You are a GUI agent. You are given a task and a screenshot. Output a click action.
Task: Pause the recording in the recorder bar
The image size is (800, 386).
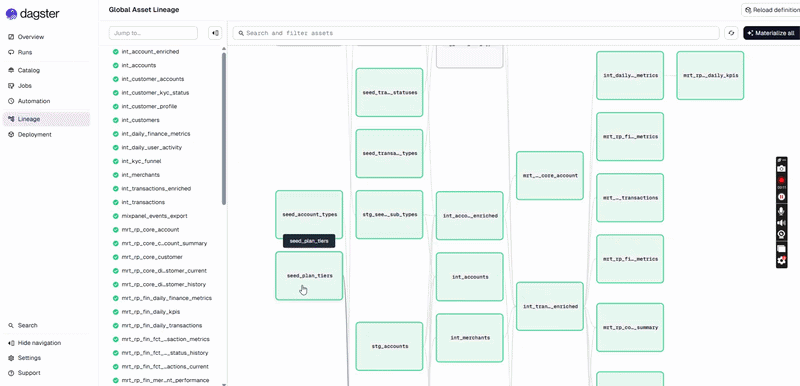(781, 197)
